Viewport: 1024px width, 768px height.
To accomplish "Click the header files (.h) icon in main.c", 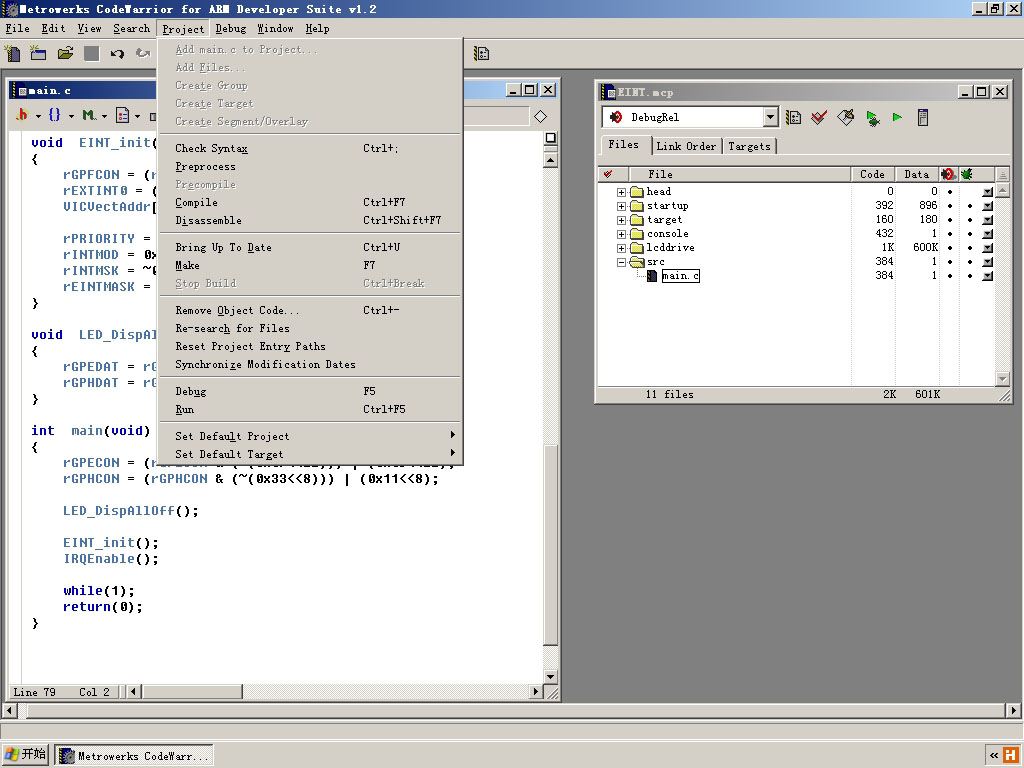I will (x=22, y=115).
